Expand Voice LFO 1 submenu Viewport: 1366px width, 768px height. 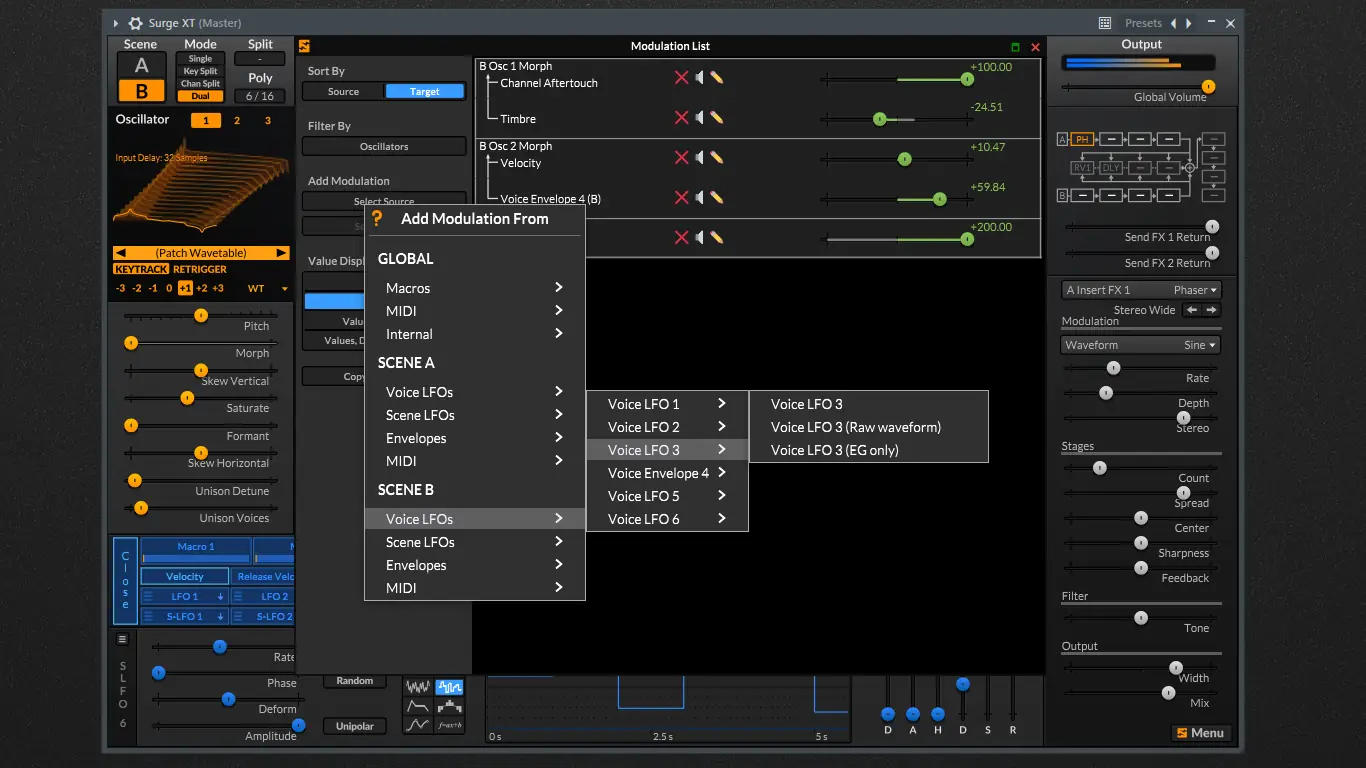point(667,404)
